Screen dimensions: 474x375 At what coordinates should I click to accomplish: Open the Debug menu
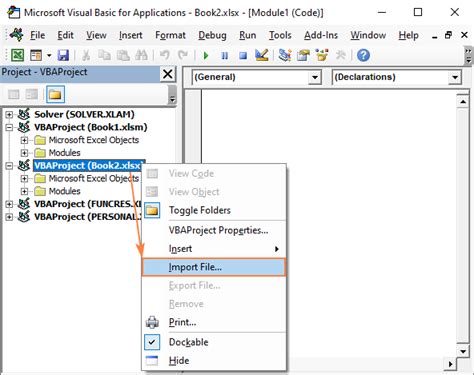click(x=212, y=35)
